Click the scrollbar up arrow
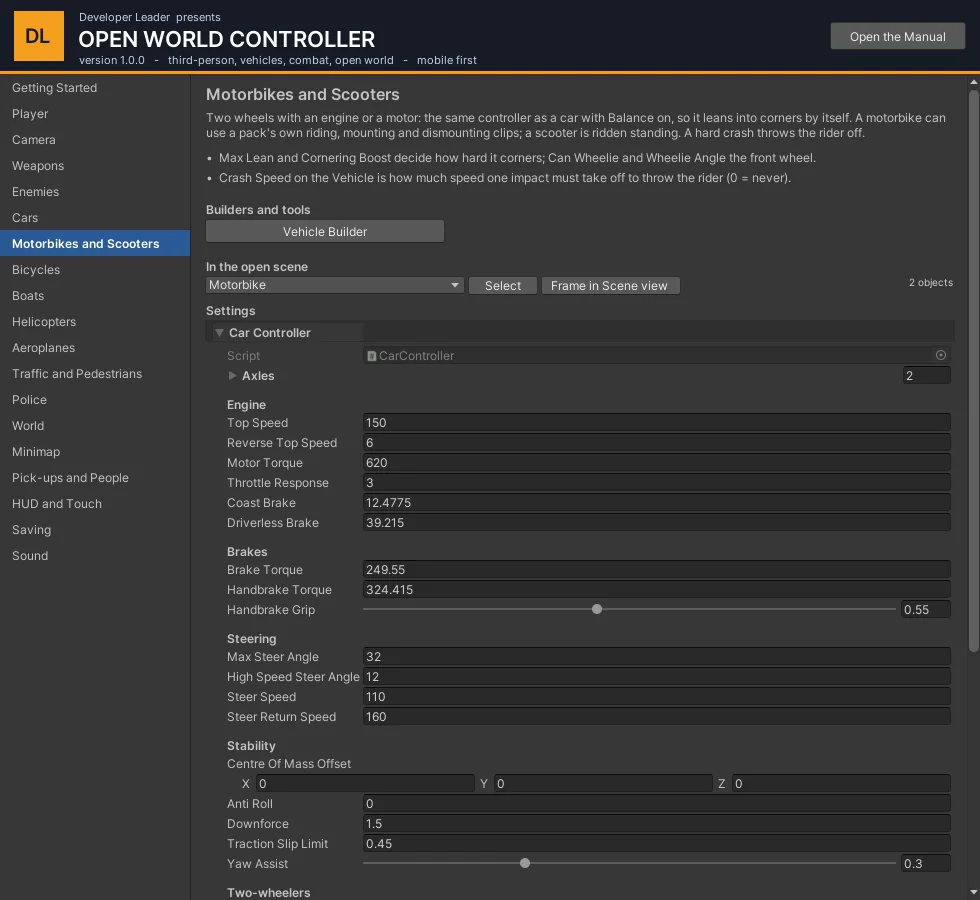Screen dimensions: 980x900 (x=974, y=82)
